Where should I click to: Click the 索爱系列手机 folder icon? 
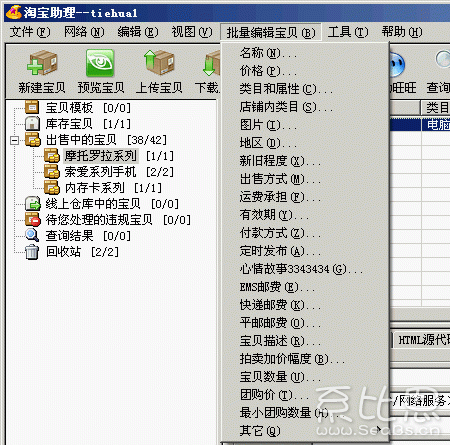52,172
